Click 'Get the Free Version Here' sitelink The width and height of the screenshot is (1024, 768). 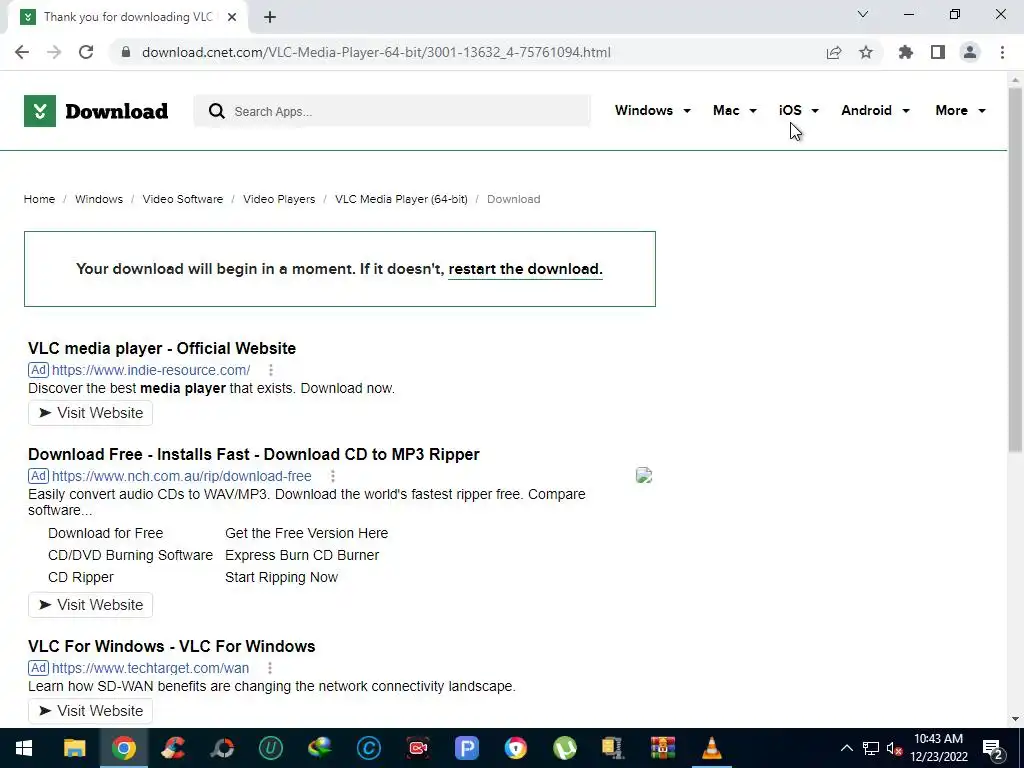306,534
